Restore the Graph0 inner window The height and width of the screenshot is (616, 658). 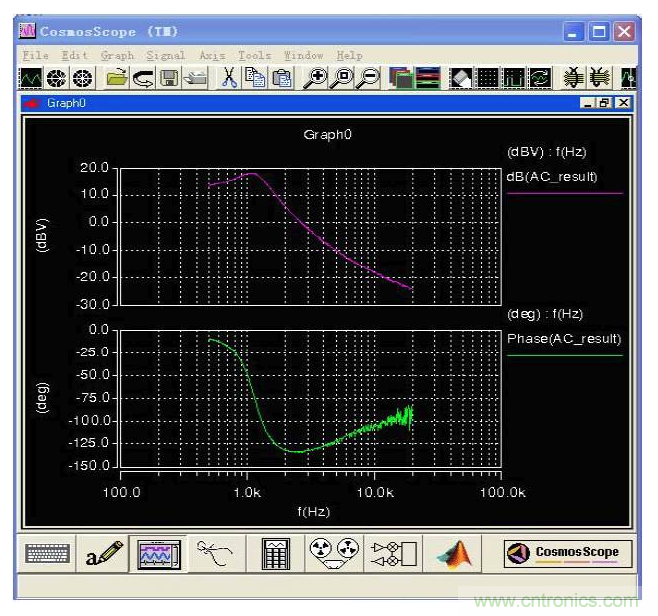606,103
